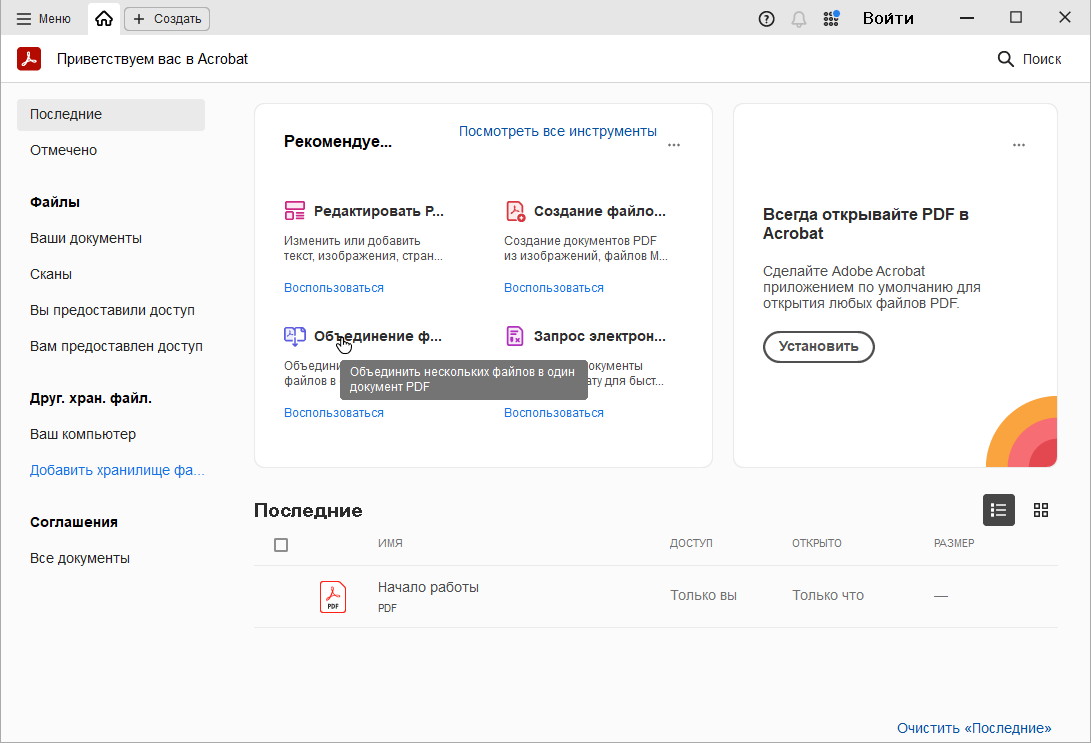Go to the Home tab icon
This screenshot has width=1091, height=743.
pyautogui.click(x=104, y=19)
